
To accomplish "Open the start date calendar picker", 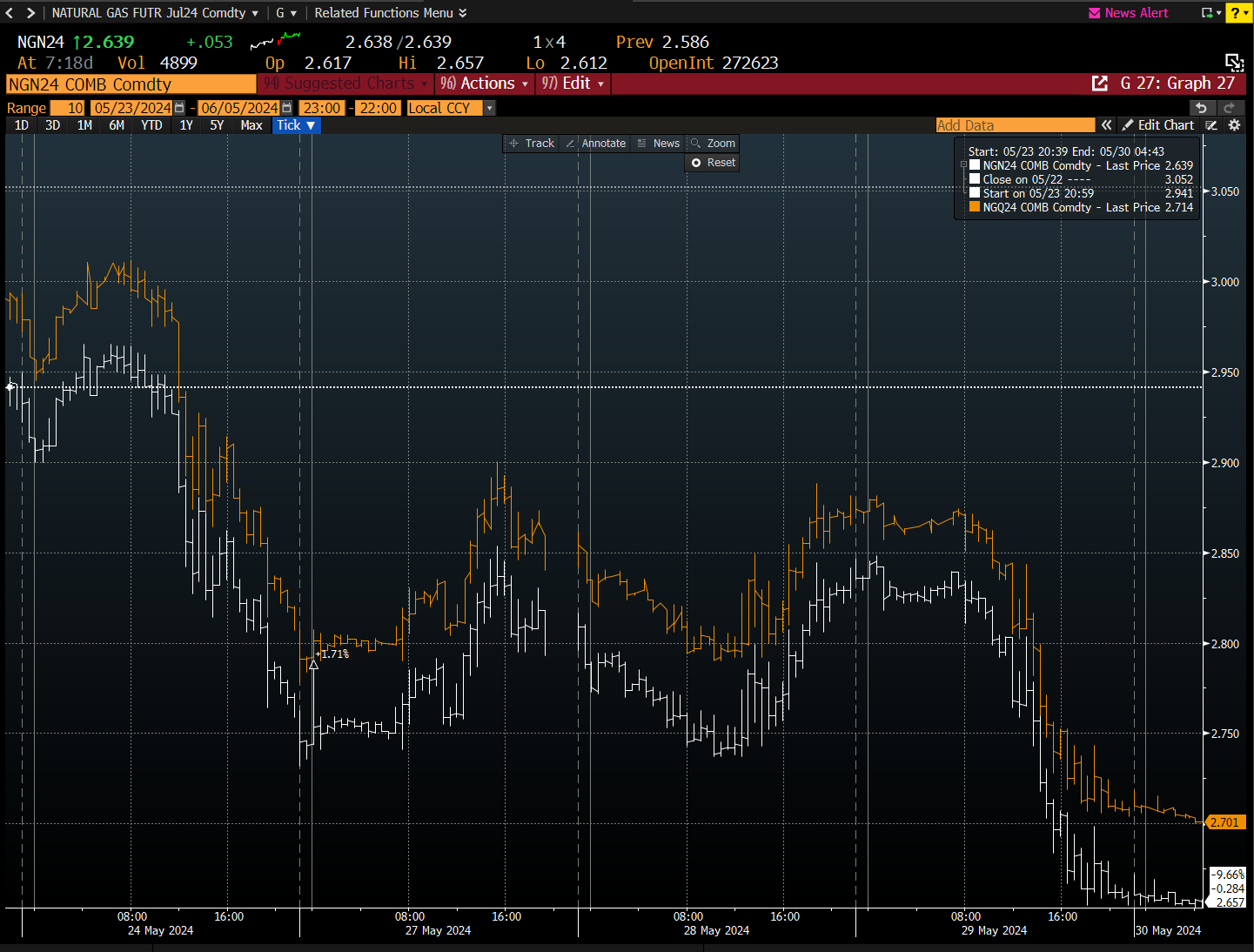I will coord(179,108).
